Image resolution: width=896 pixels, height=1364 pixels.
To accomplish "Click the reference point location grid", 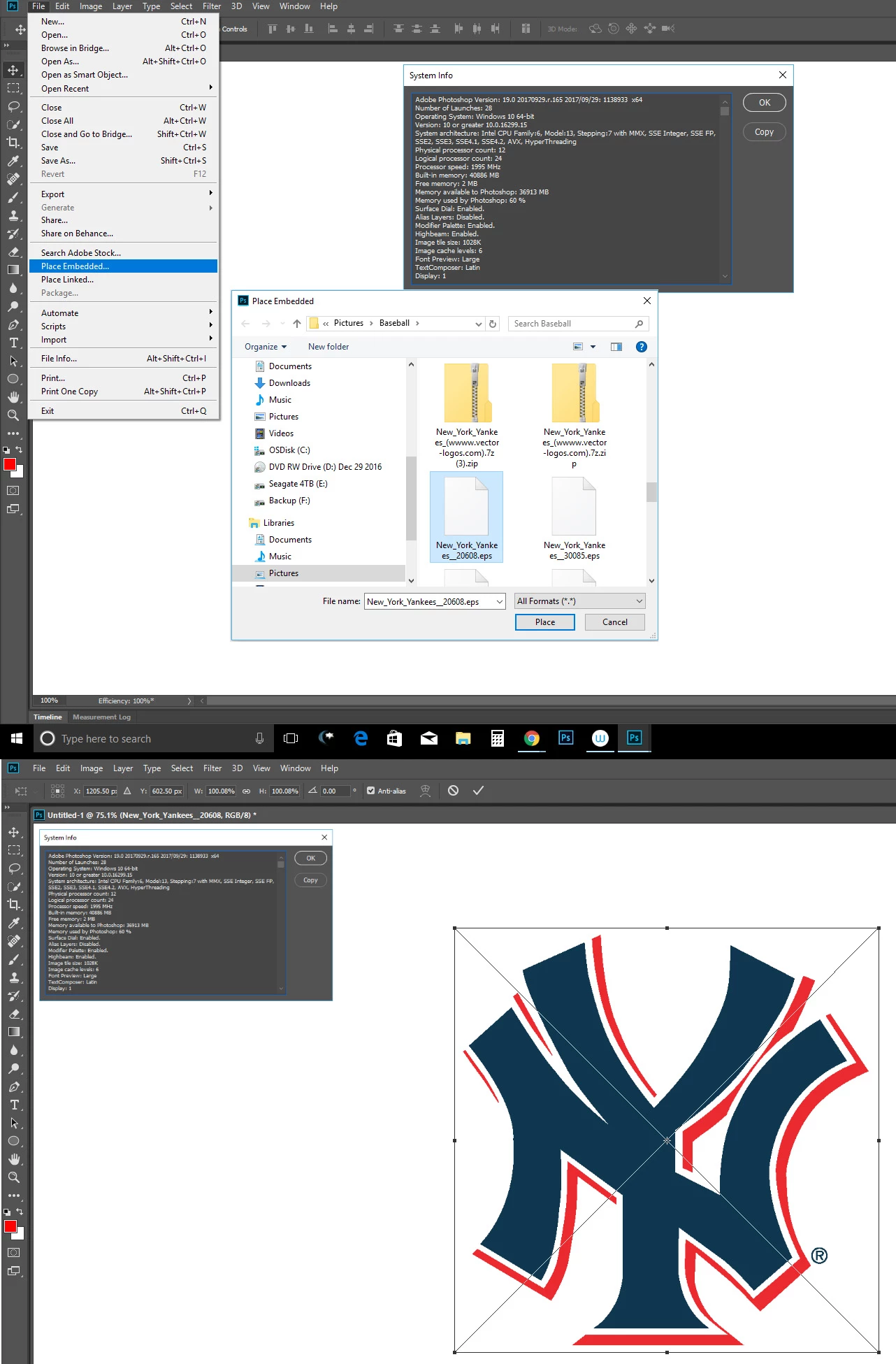I will [x=58, y=791].
